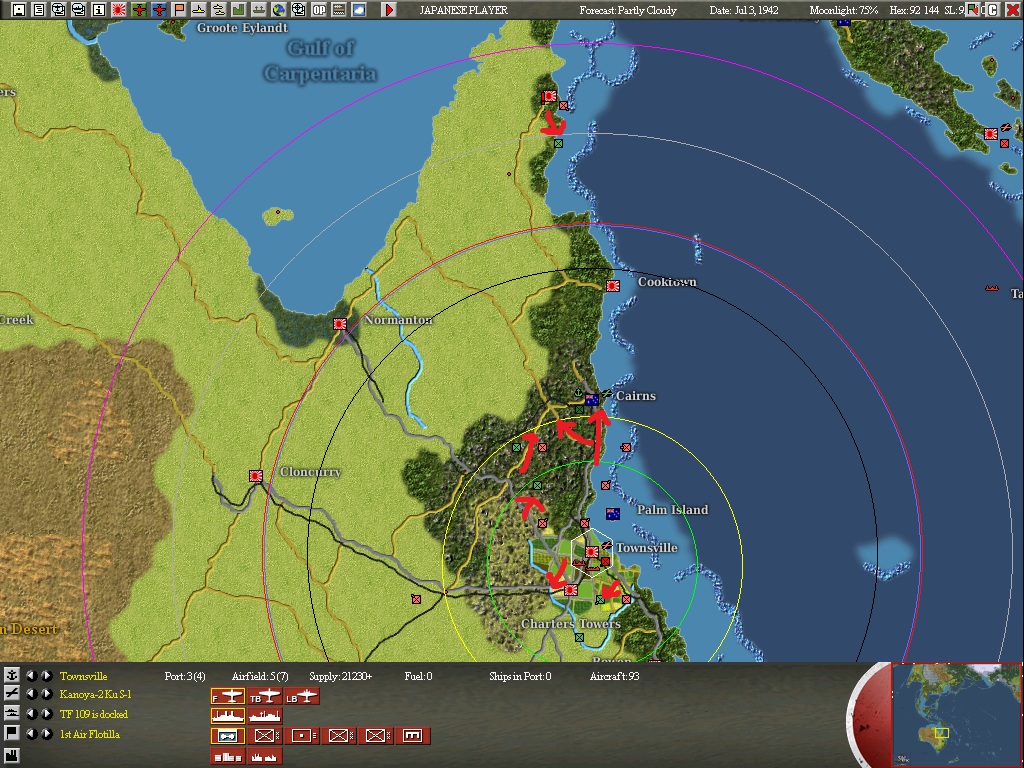Viewport: 1024px width, 768px height.
Task: Open the OP operations report icon
Action: tap(319, 10)
